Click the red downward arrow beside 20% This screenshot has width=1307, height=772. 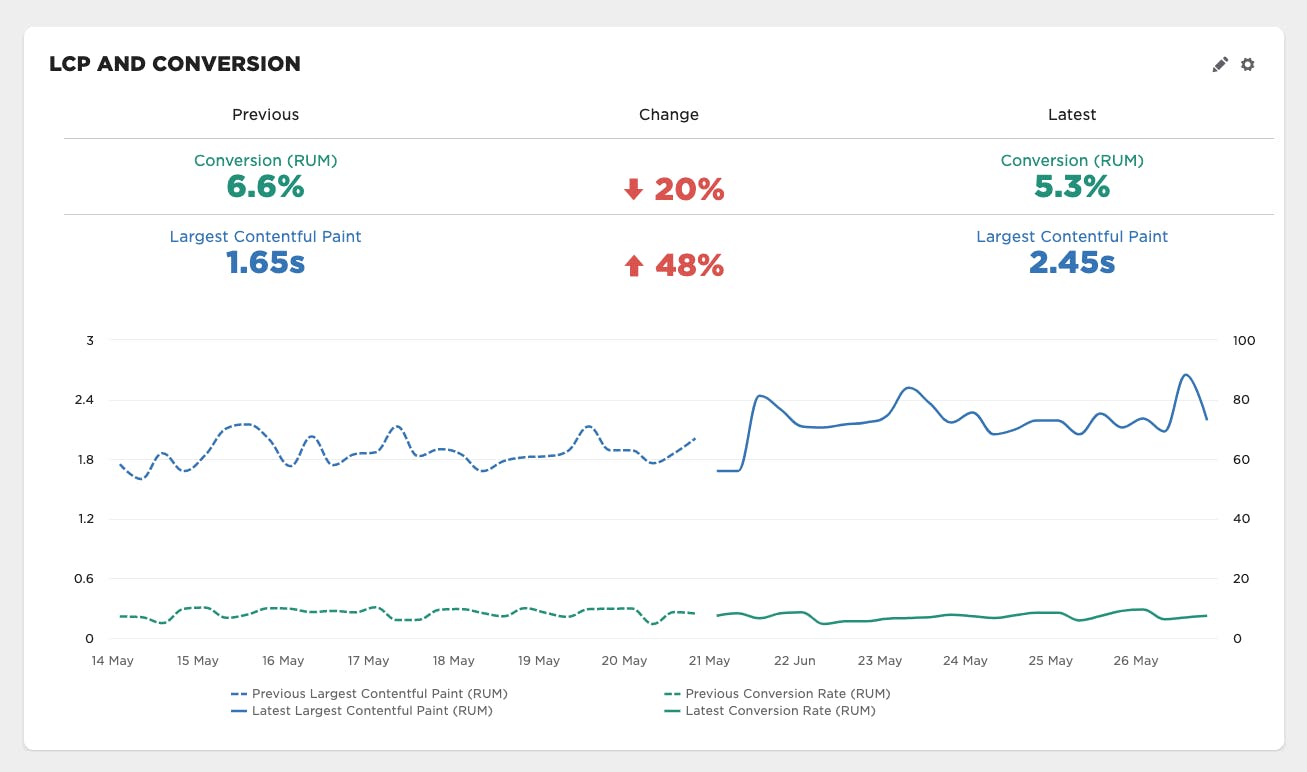pos(633,189)
